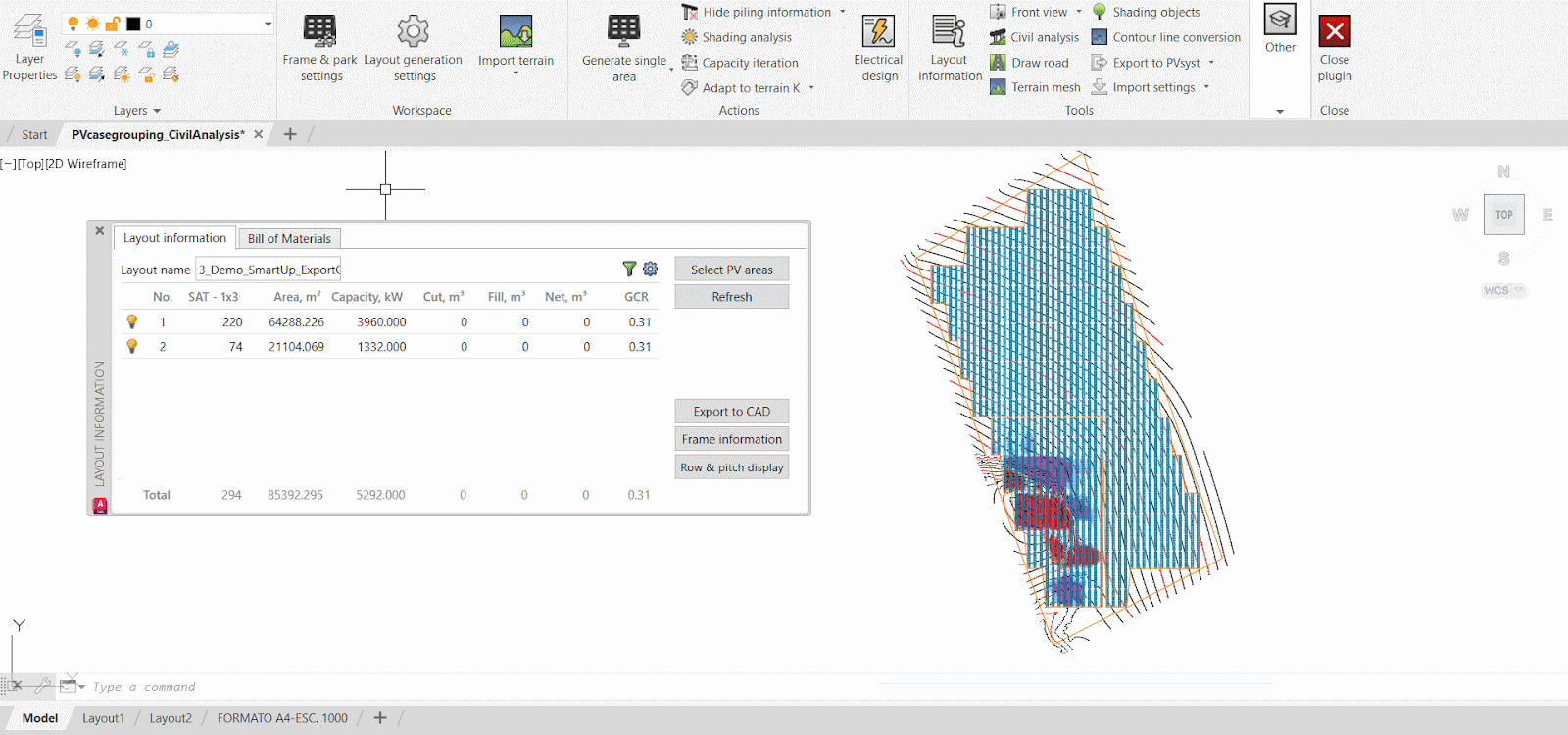Toggle lightbulb visibility for area 2
Screen dimensions: 1568x735
click(x=132, y=346)
